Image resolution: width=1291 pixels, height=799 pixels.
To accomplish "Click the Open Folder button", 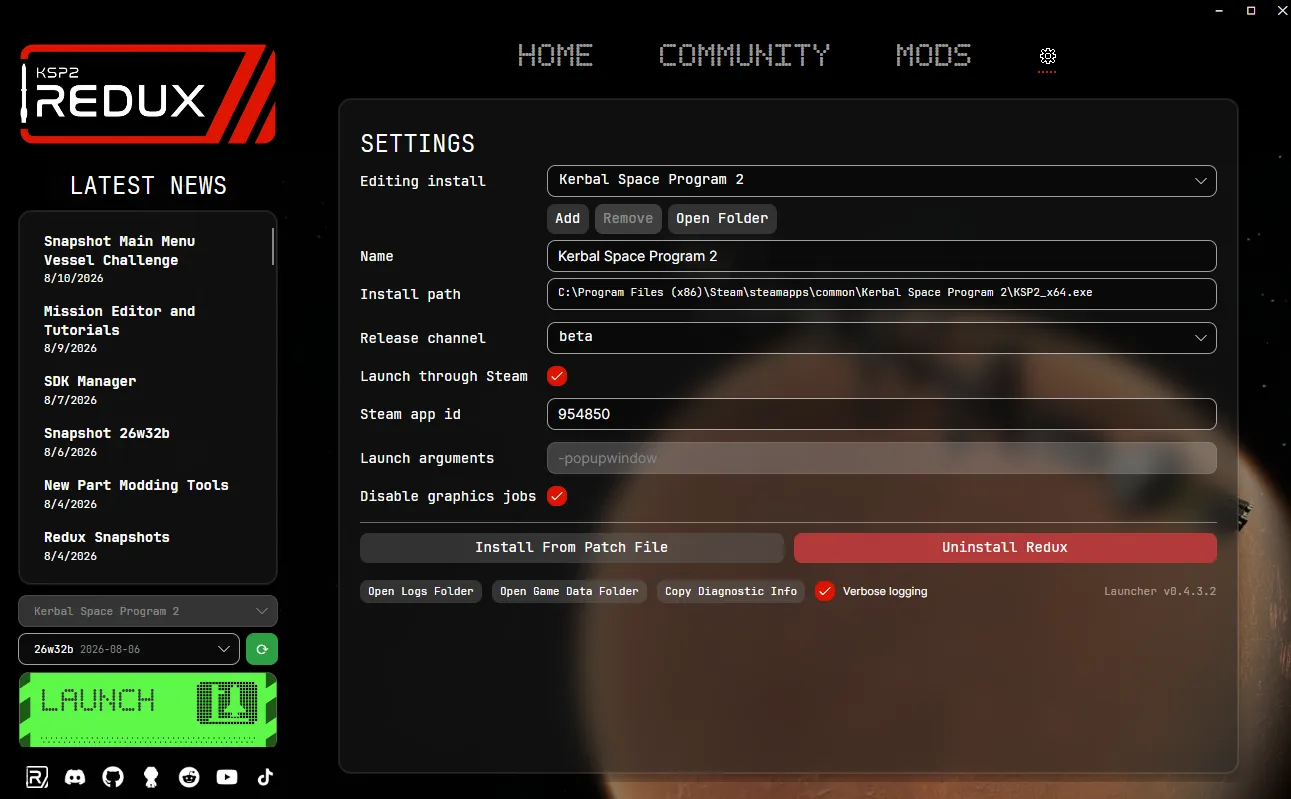I will (x=722, y=218).
